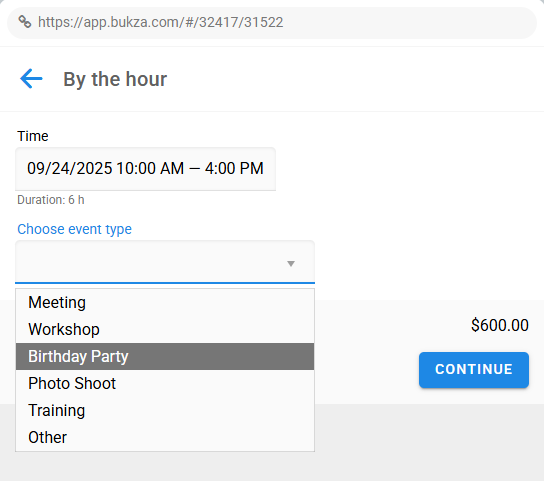This screenshot has width=544, height=481.
Task: Click the 09/24/2025 date in Time field
Action: [70, 169]
